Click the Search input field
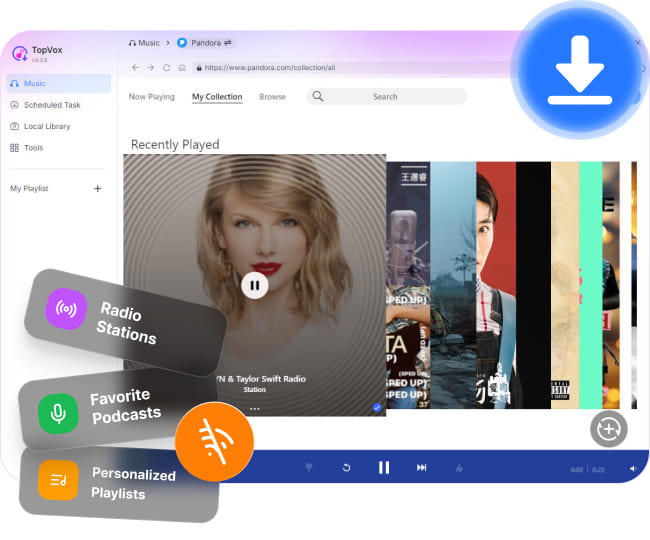Image resolution: width=650 pixels, height=540 pixels. click(x=386, y=97)
